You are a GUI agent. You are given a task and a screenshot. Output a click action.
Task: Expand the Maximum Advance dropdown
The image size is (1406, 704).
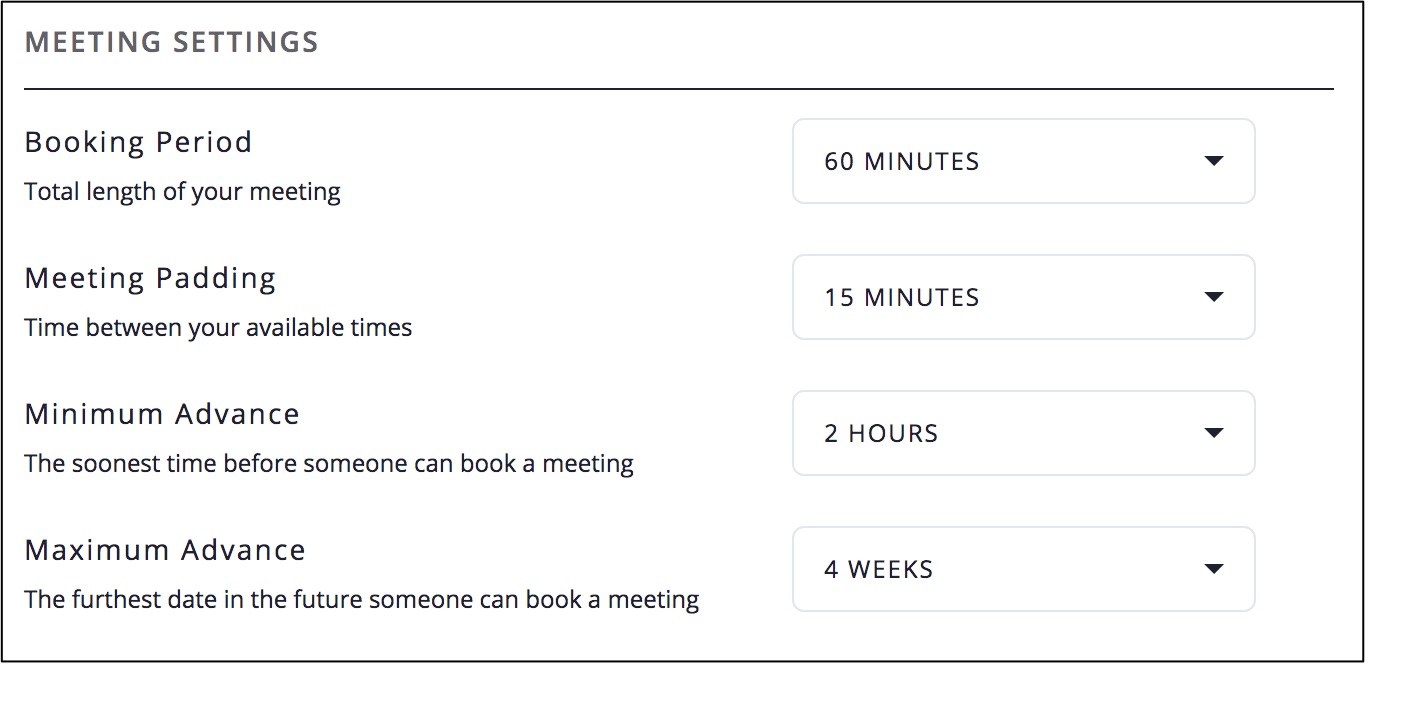[1022, 570]
